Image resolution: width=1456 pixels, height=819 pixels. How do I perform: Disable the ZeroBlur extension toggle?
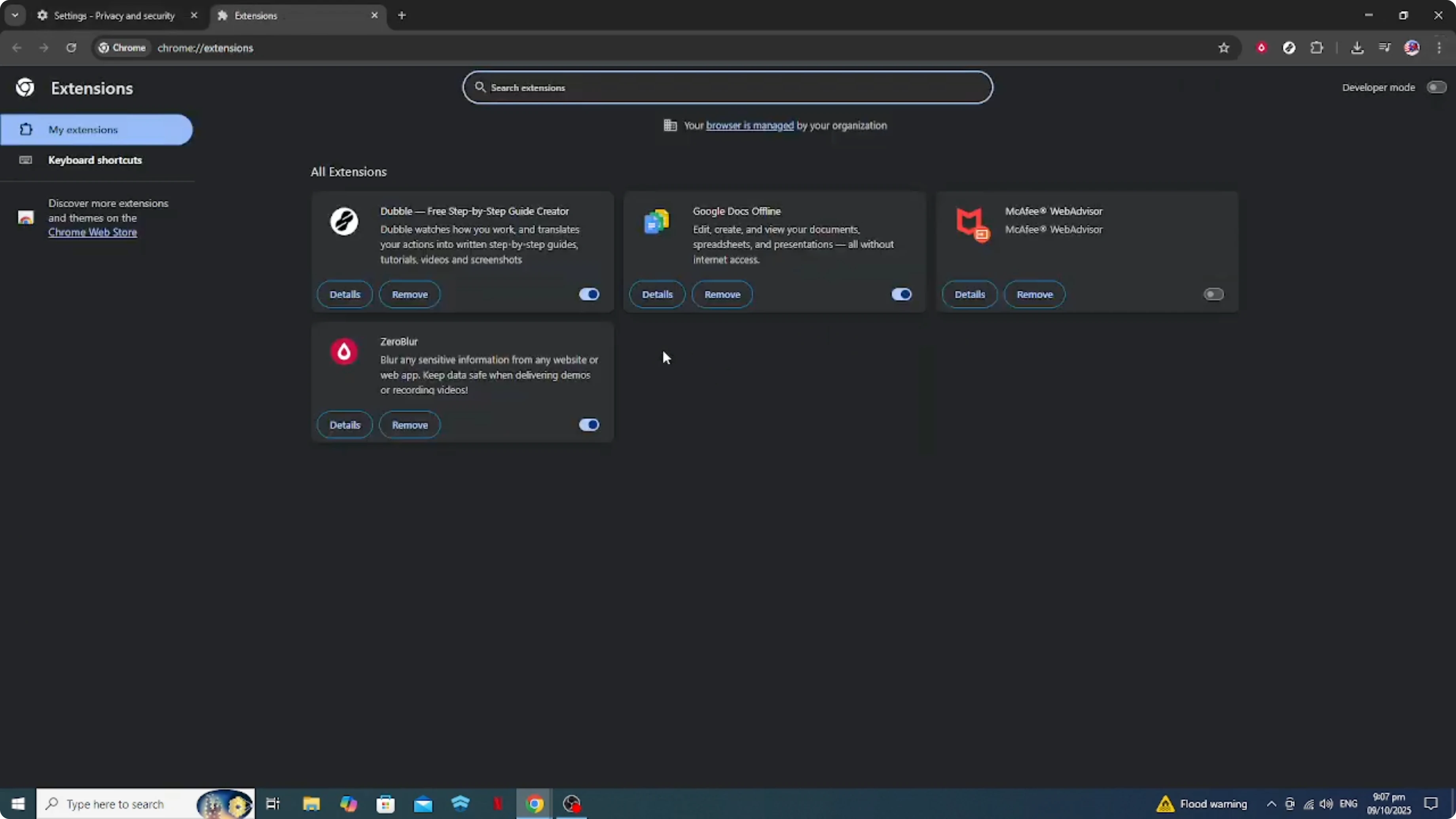click(x=589, y=425)
